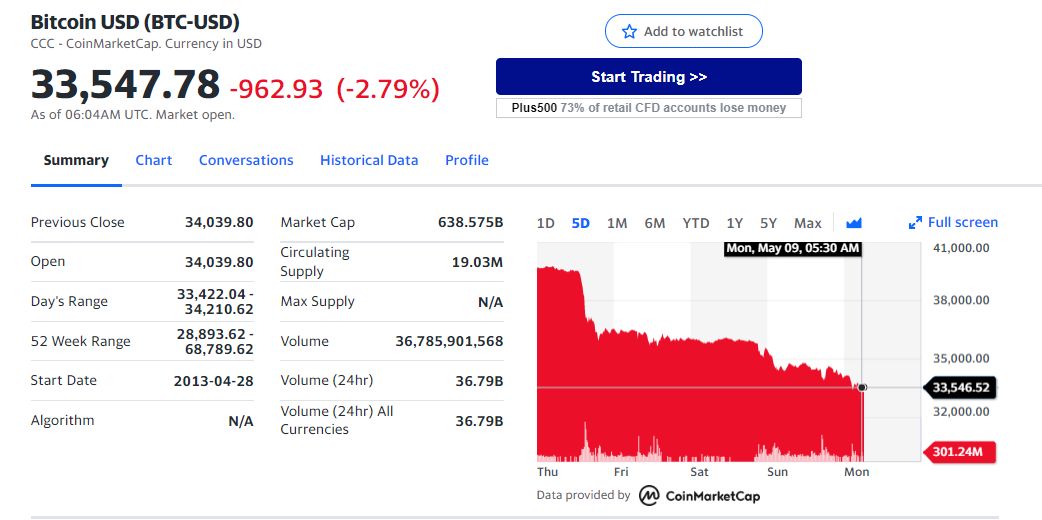The image size is (1042, 520).
Task: Click the Plus500 CFD disclaimer banner
Action: [x=649, y=108]
